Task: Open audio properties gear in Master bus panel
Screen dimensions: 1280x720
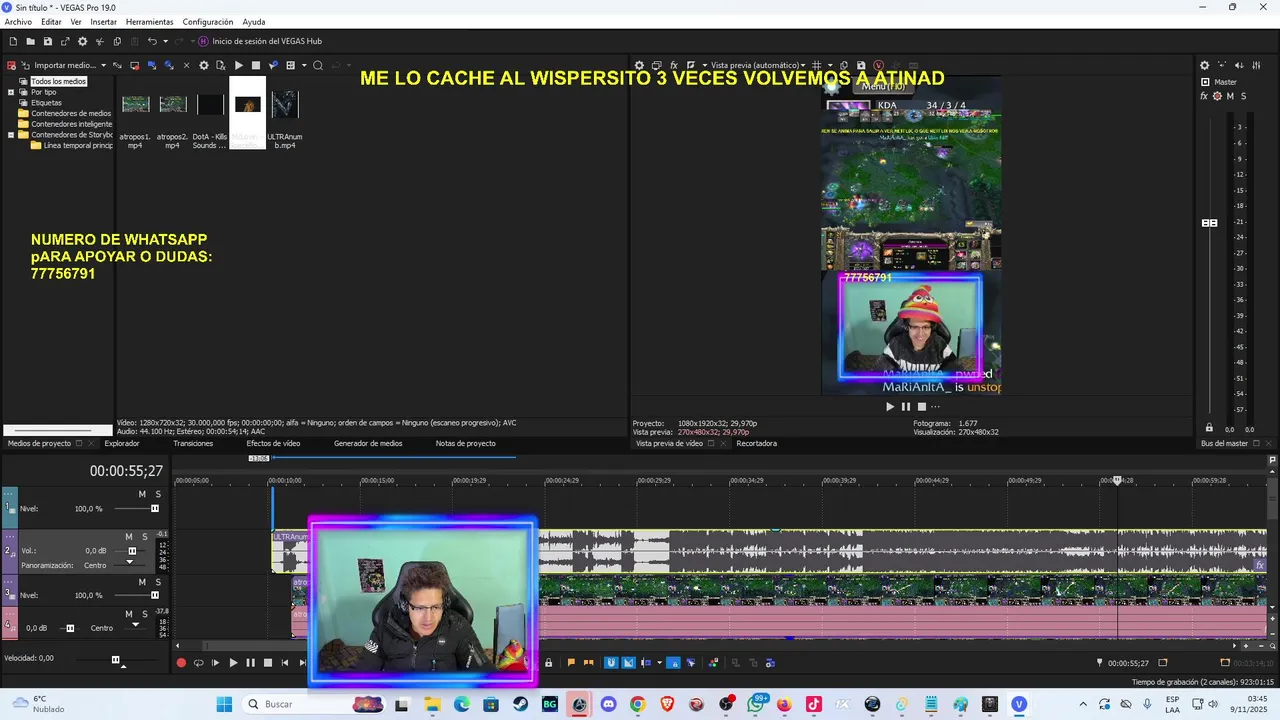Action: coord(1204,65)
